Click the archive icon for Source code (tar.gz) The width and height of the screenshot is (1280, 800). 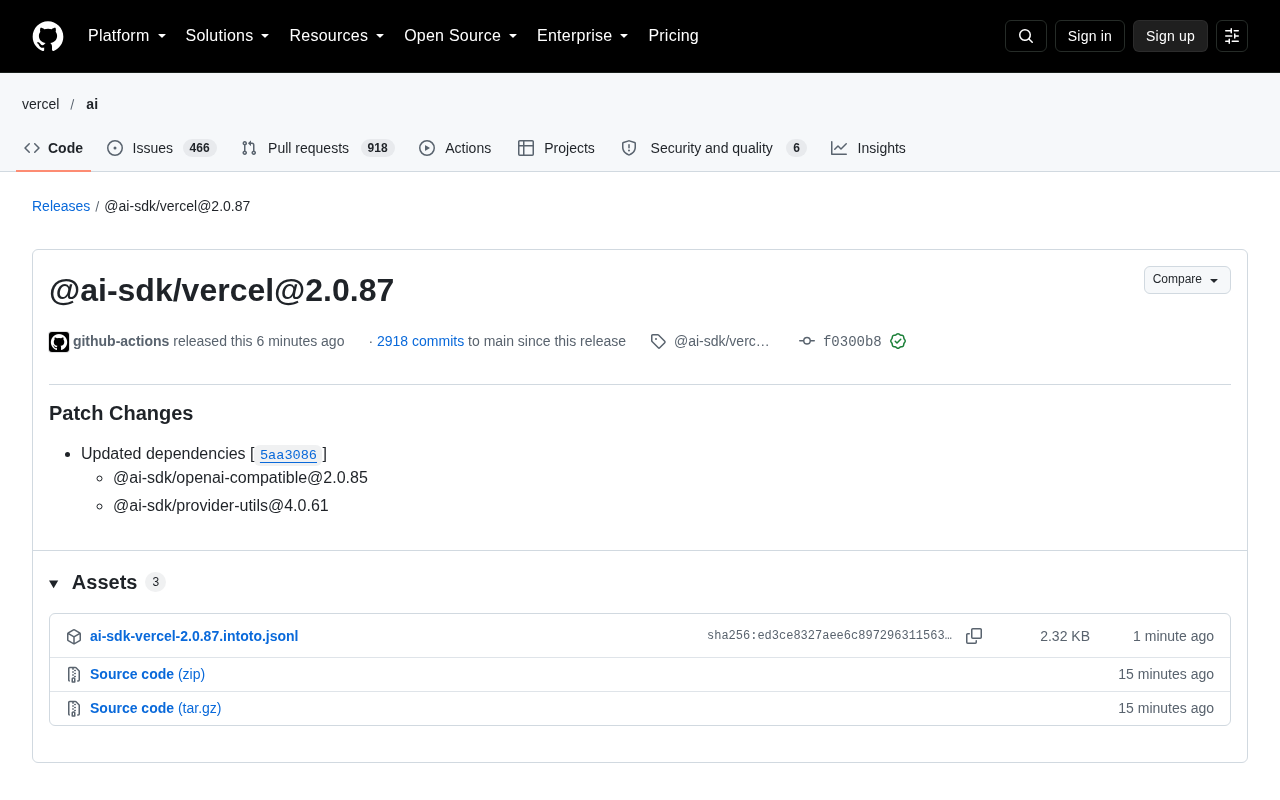(74, 709)
